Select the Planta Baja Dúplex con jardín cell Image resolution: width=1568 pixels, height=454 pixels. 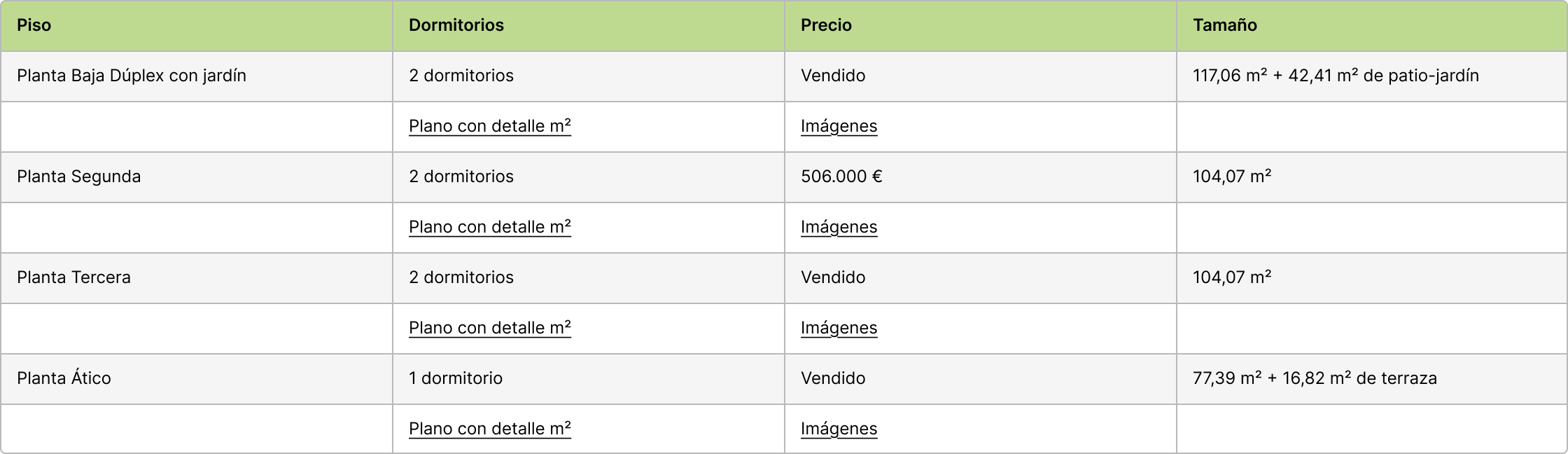[132, 76]
